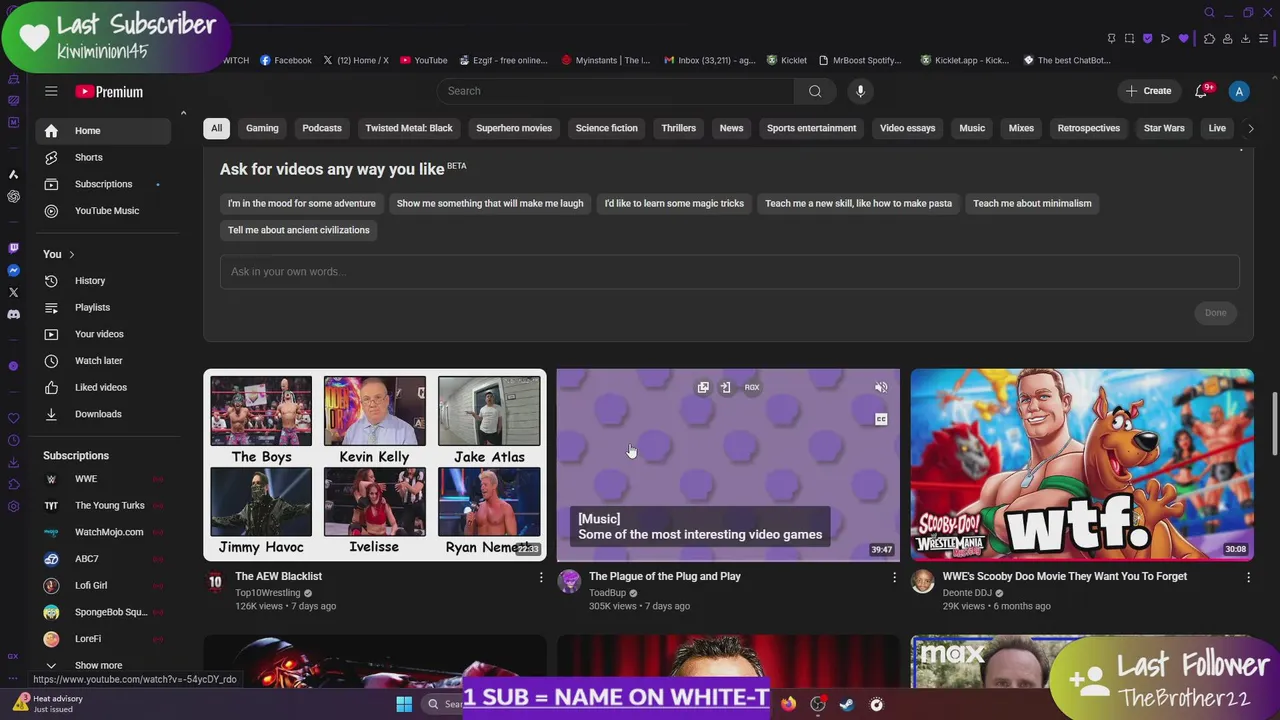
Task: Select the Superhero movies chip
Action: tap(514, 128)
